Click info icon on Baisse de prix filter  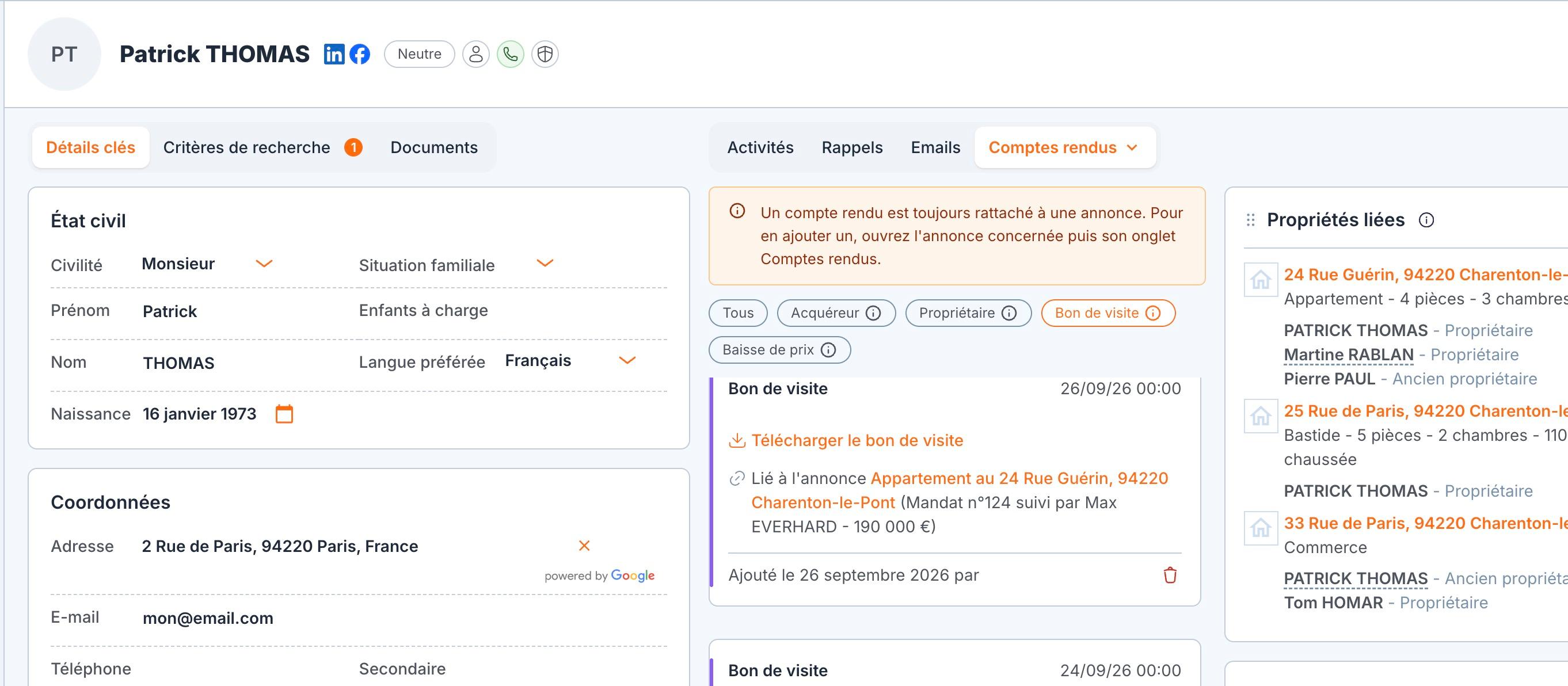pyautogui.click(x=828, y=350)
